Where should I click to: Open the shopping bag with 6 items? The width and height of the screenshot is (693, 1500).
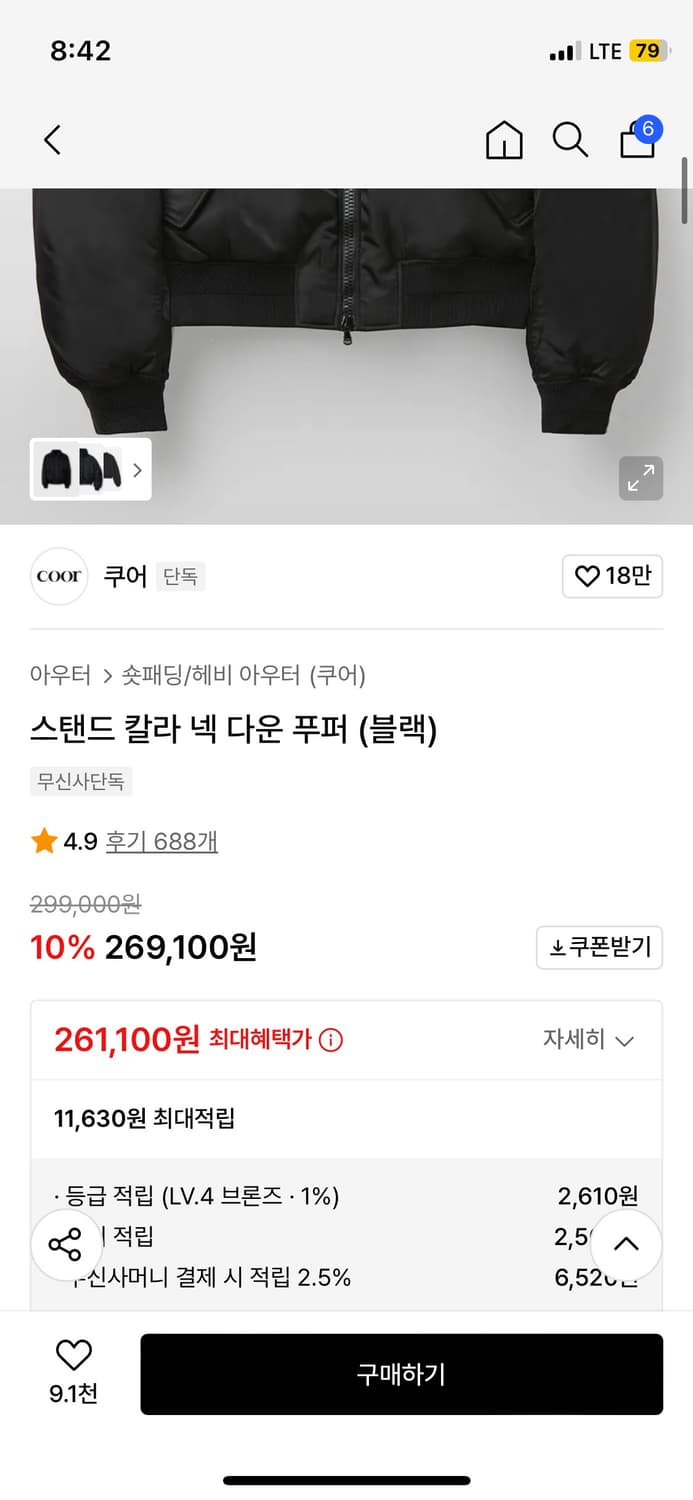(x=636, y=142)
